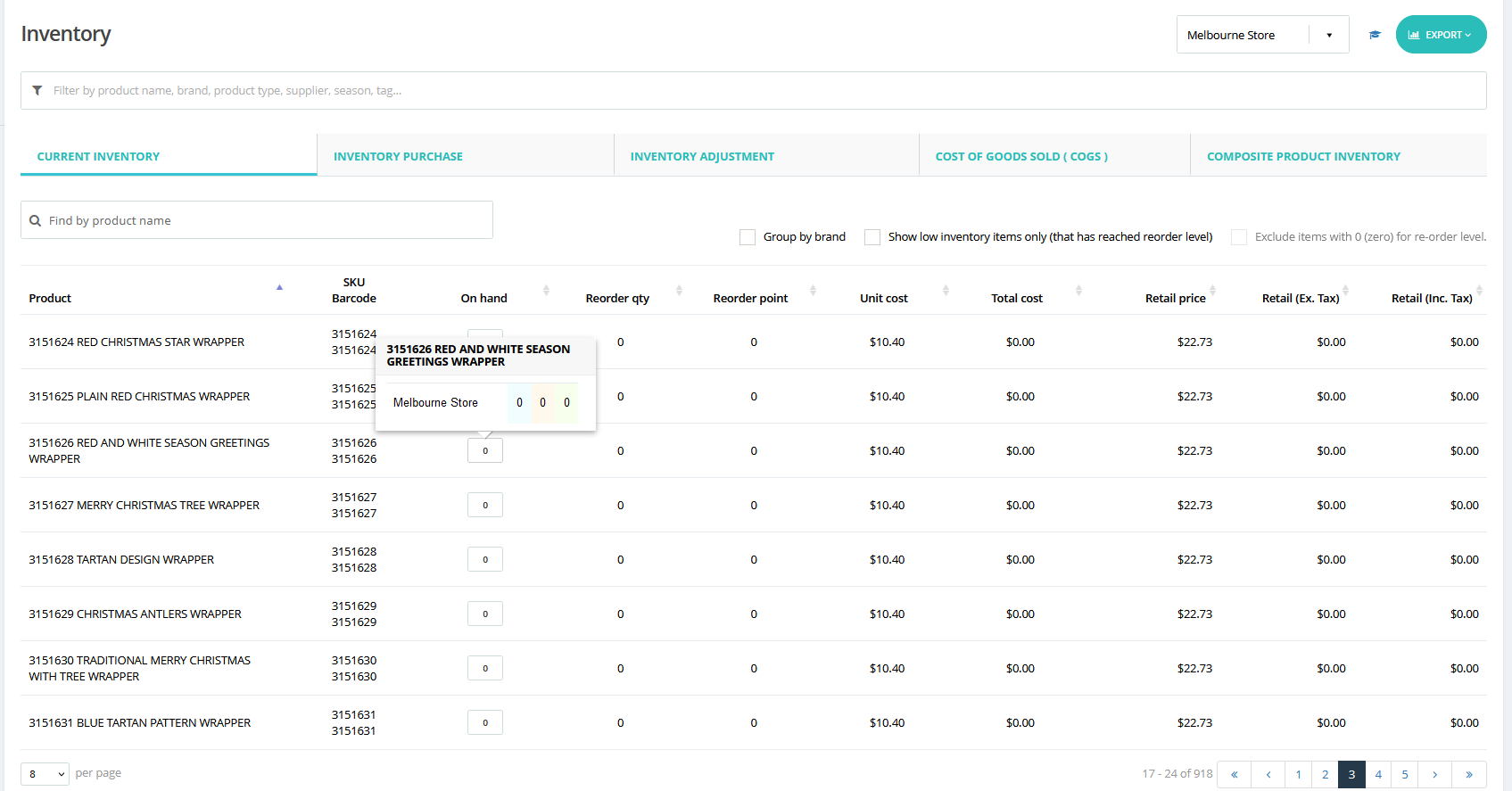Go to last page of results
The height and width of the screenshot is (791, 1512).
[1469, 774]
